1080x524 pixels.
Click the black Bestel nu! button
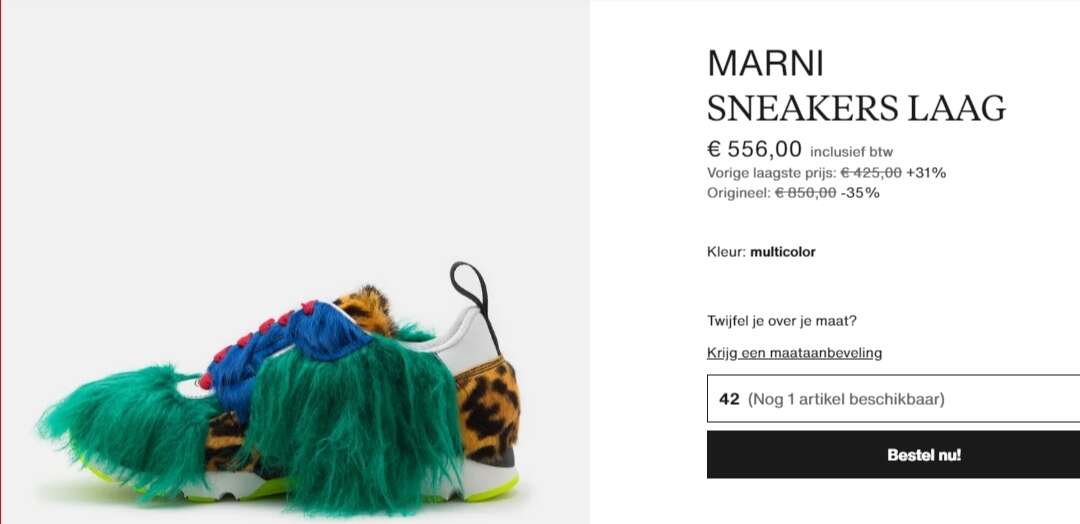coord(893,454)
